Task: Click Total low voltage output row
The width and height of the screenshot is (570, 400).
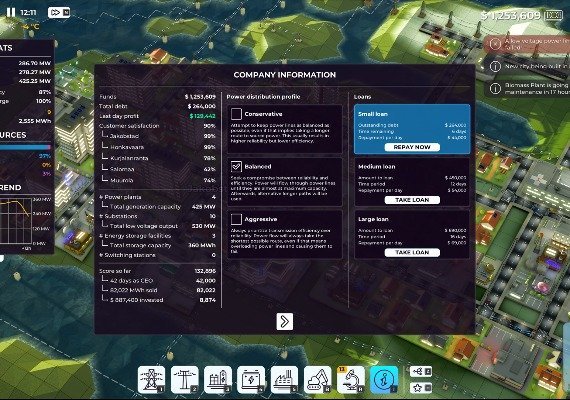Action: (158, 226)
